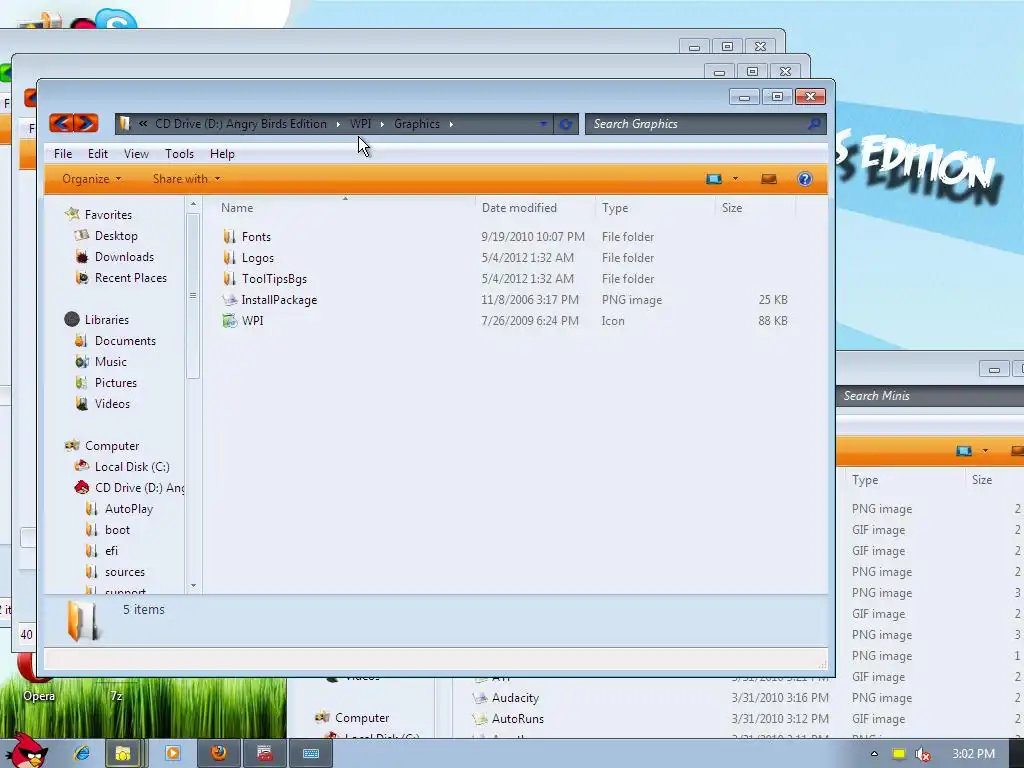Open the View menu
The width and height of the screenshot is (1024, 768).
click(x=136, y=153)
